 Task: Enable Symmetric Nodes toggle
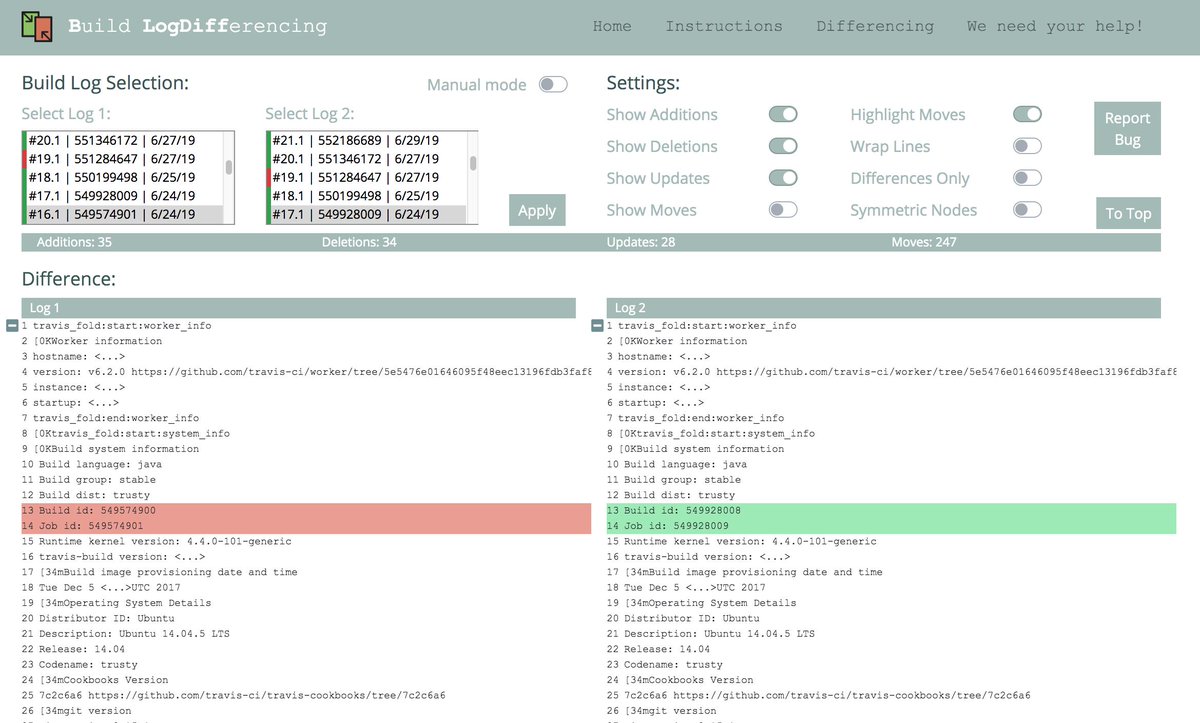(1027, 210)
